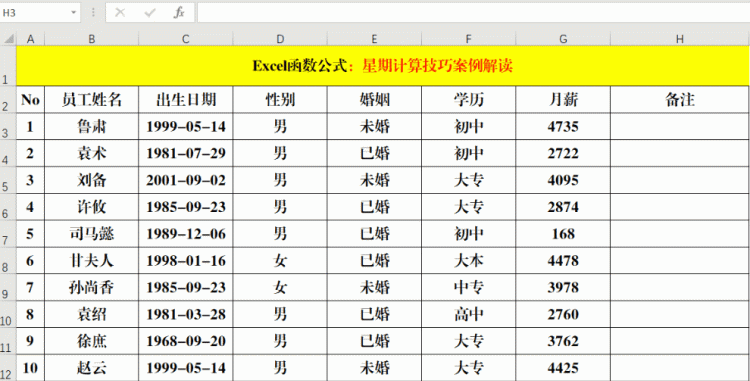The width and height of the screenshot is (750, 381).
Task: Select the cell with name 赵云
Action: 91,368
